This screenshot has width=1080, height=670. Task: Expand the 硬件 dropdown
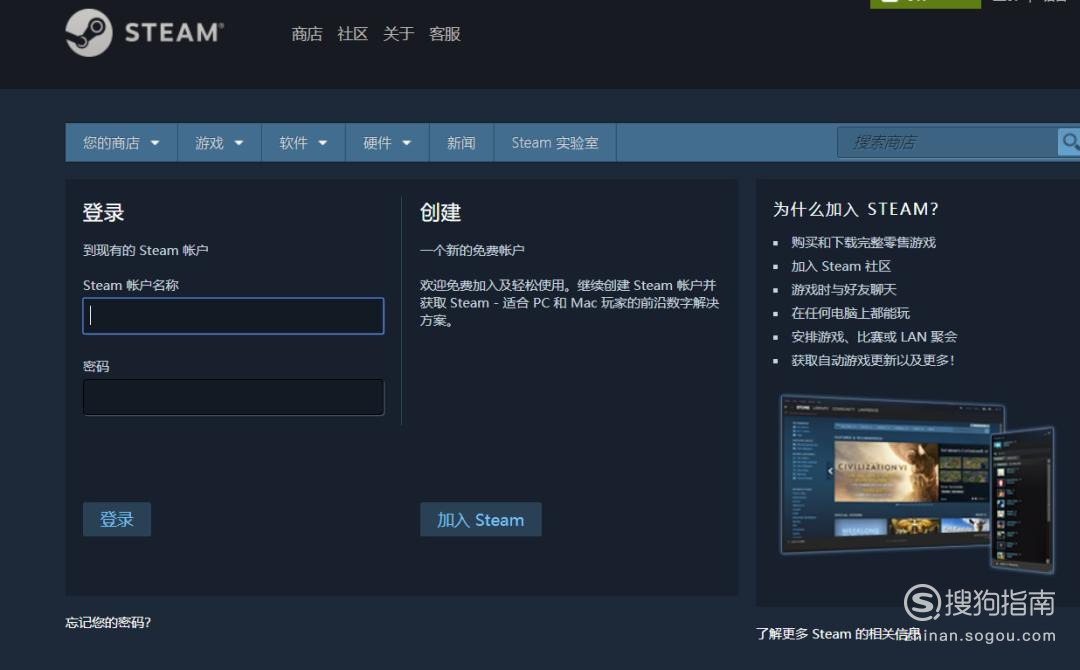click(x=387, y=143)
